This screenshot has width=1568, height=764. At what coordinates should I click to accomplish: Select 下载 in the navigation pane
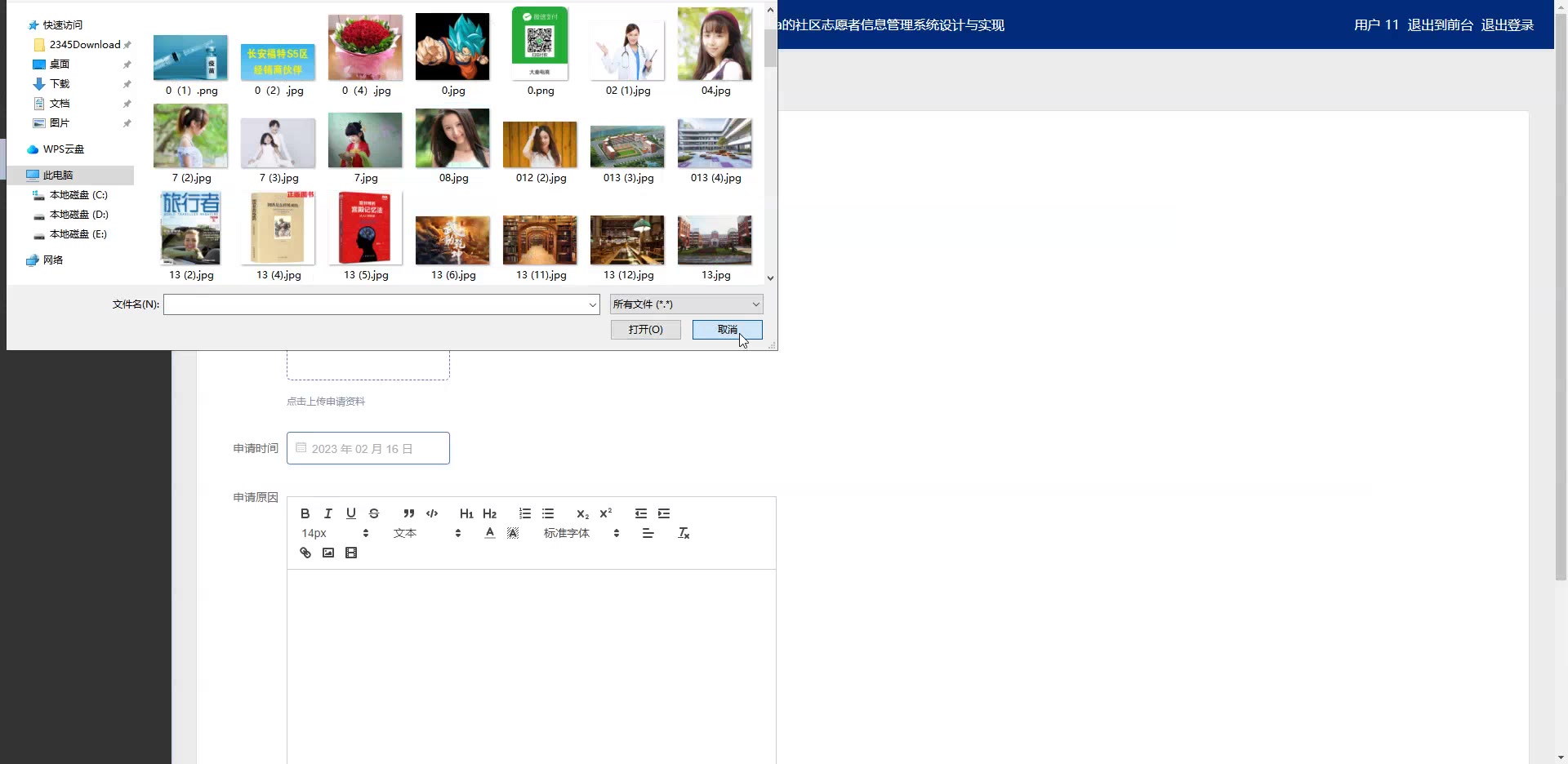pos(59,84)
